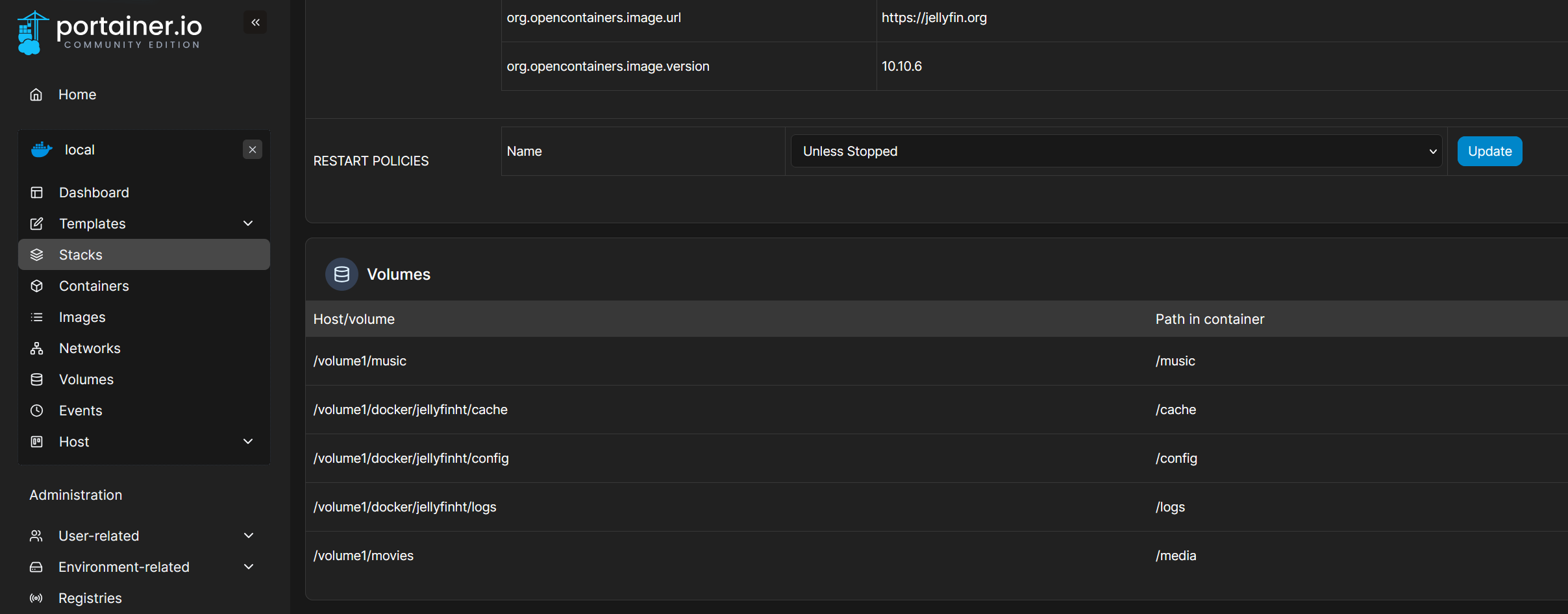Viewport: 1568px width, 614px height.
Task: Click the Events clock icon
Action: tap(37, 411)
